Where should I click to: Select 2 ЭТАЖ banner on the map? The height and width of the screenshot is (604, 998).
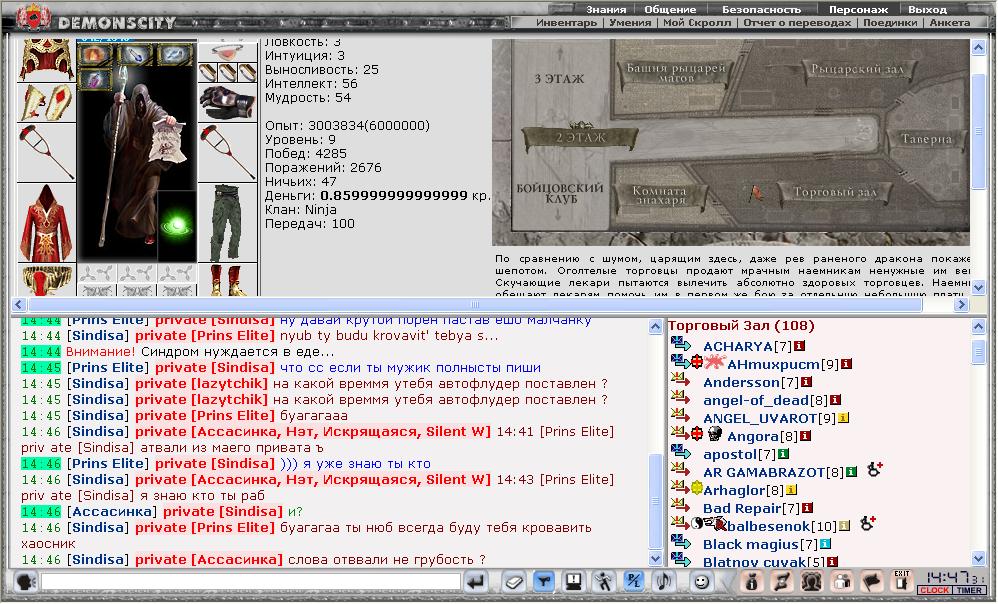[579, 137]
